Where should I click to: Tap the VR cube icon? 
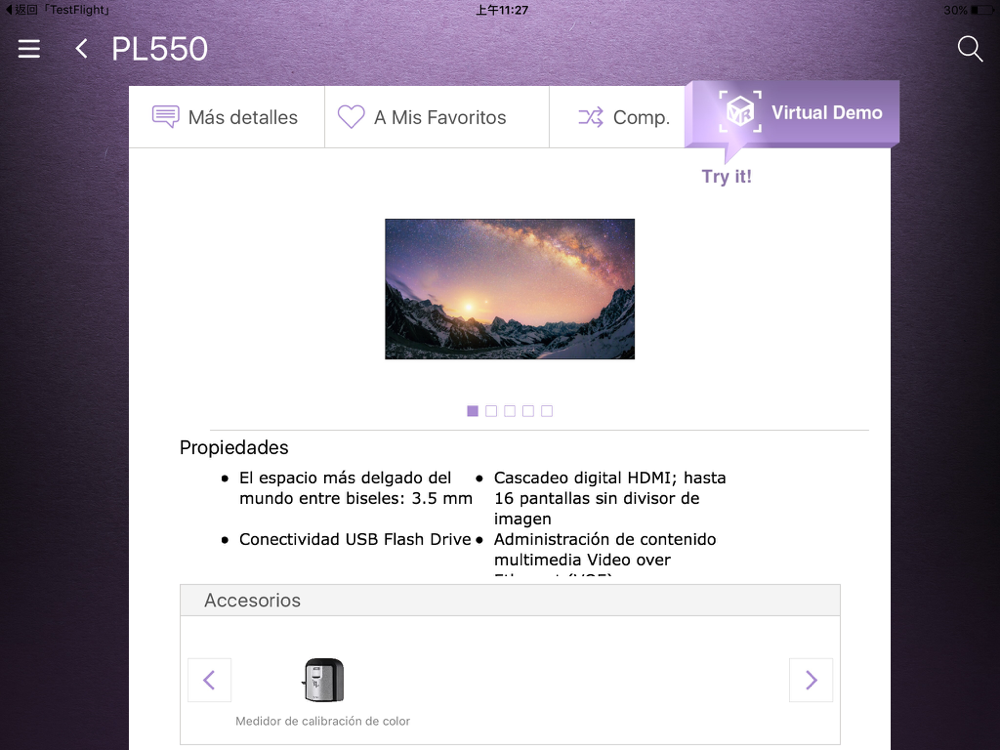pos(740,112)
